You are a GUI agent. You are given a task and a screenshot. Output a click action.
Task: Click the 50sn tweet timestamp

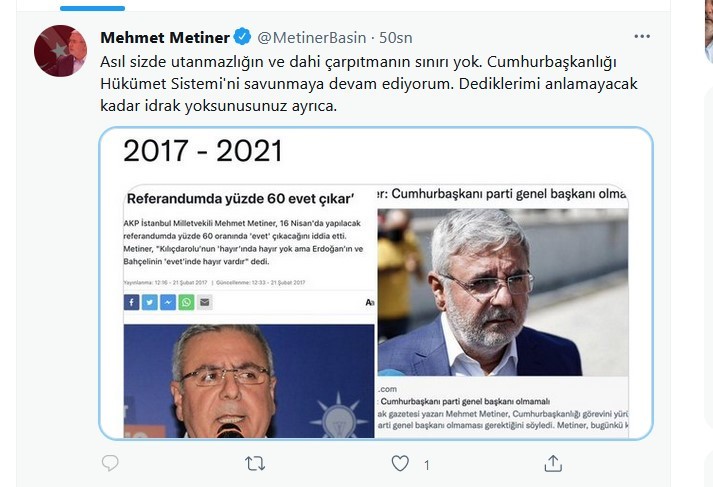coord(396,37)
